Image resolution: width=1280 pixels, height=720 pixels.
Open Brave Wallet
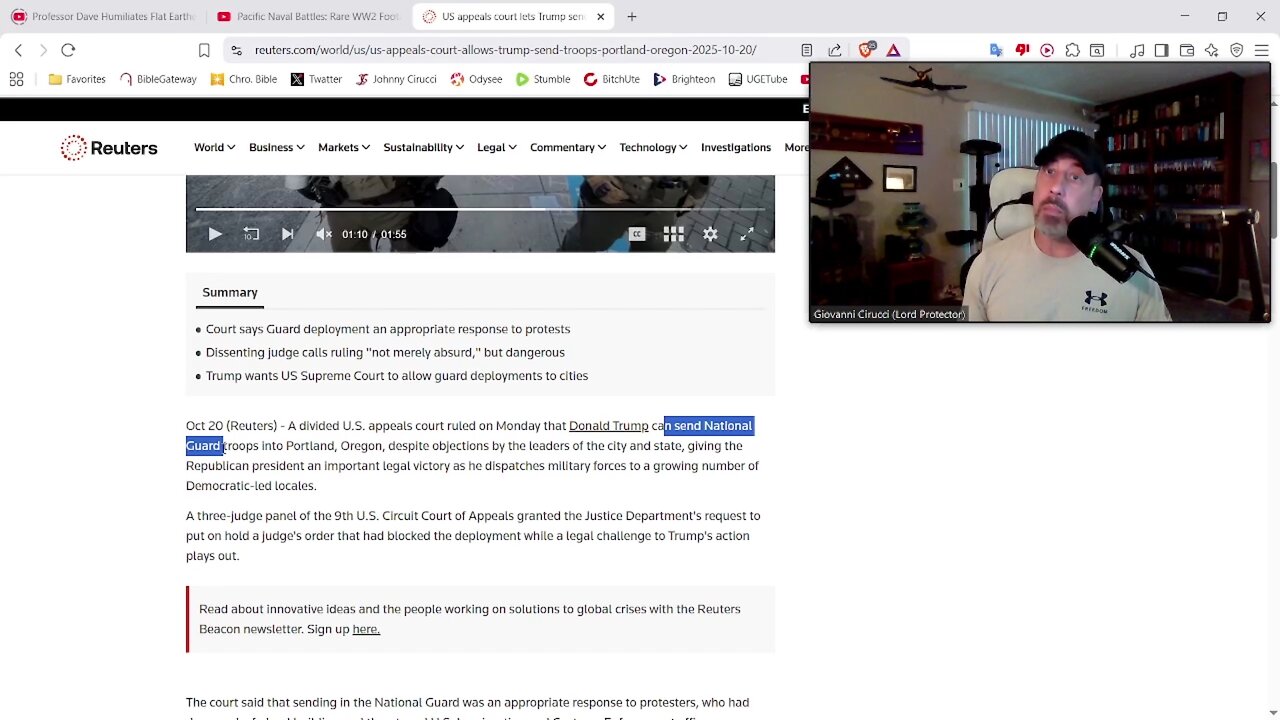(x=1187, y=50)
